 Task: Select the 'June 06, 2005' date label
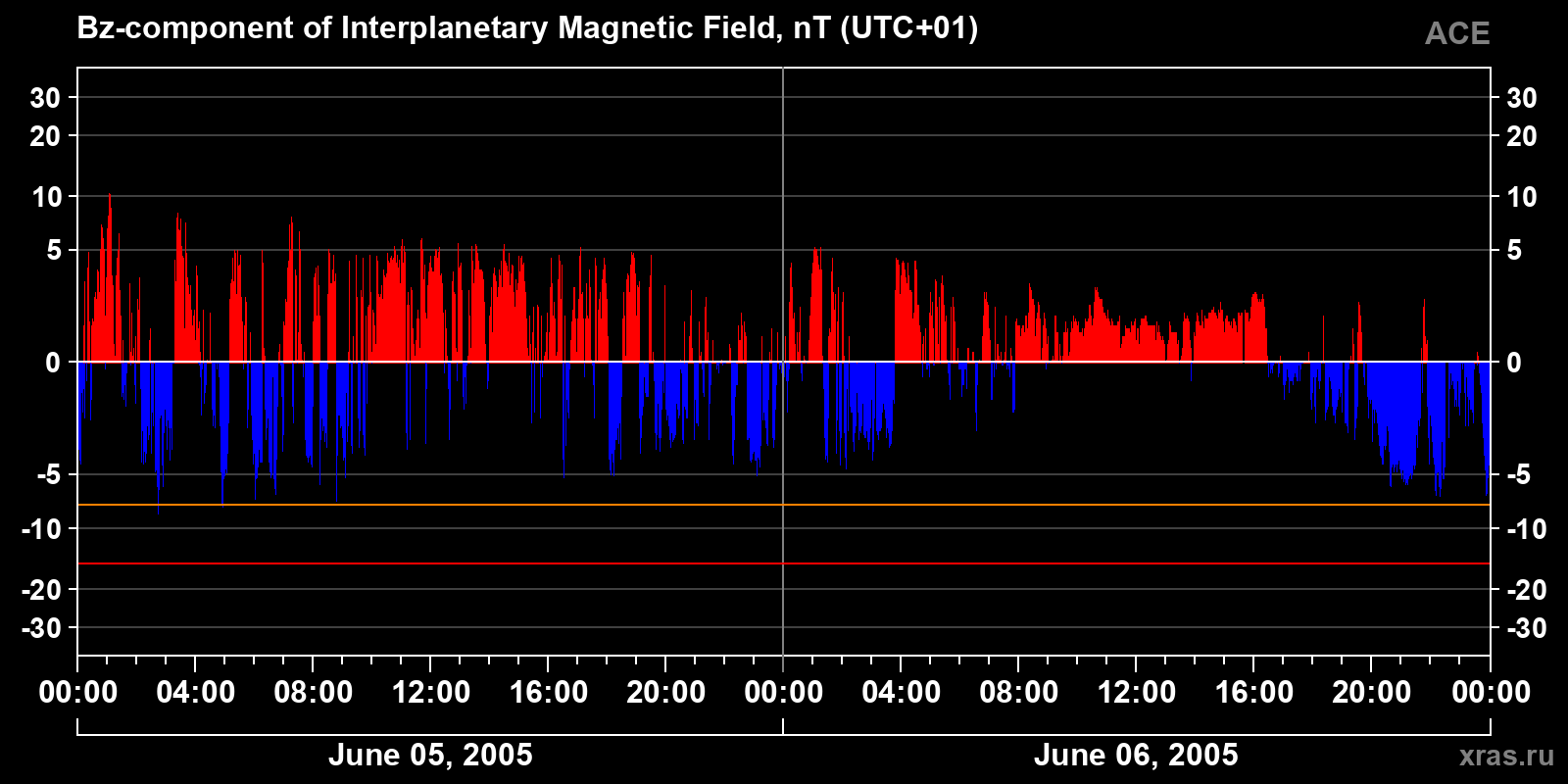1136,755
